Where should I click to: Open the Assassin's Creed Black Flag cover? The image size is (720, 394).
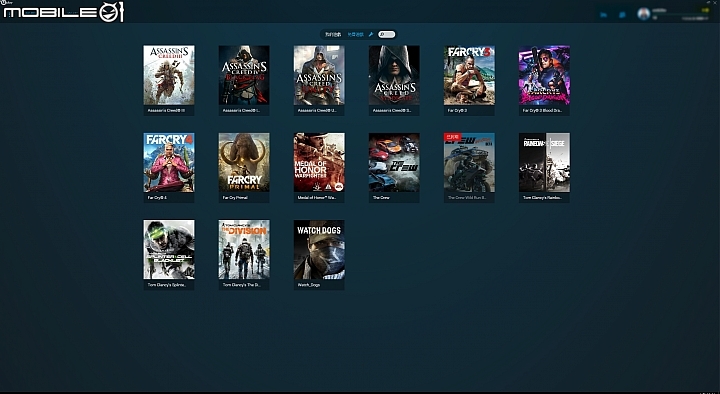point(244,75)
